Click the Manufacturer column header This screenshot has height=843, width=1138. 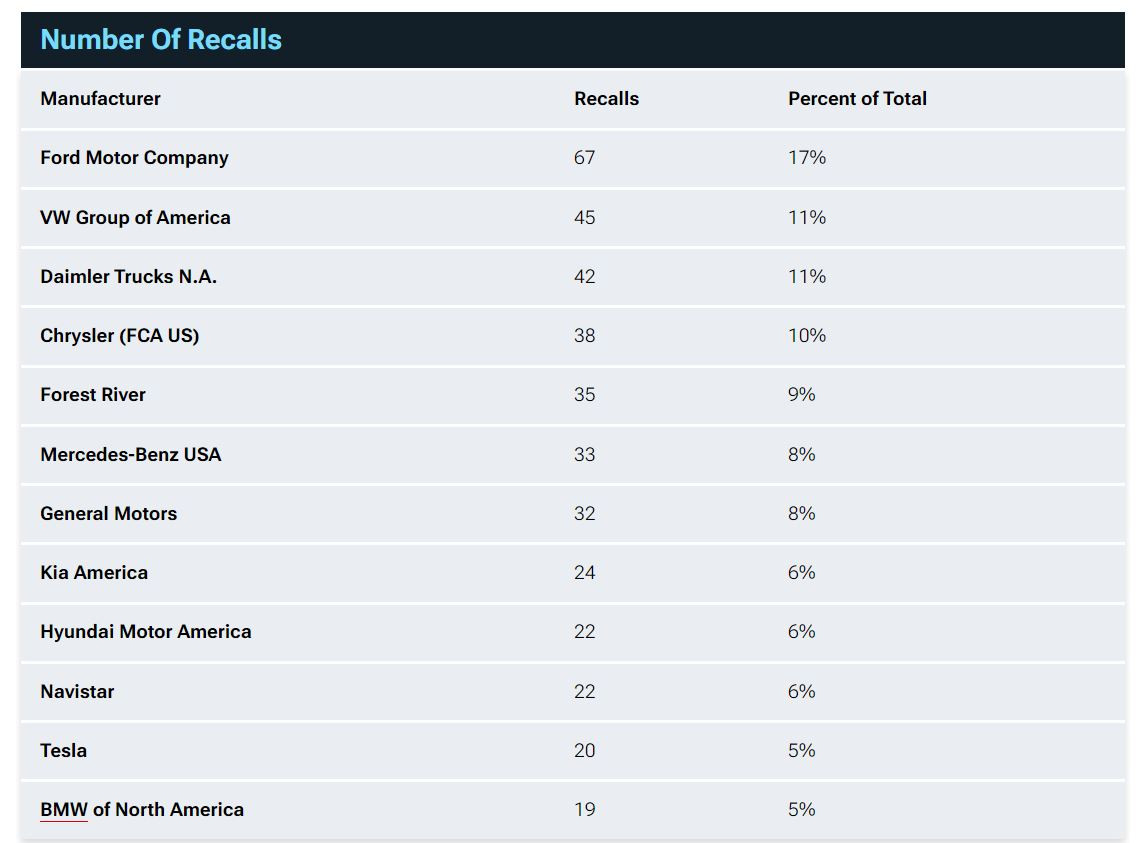pyautogui.click(x=100, y=99)
